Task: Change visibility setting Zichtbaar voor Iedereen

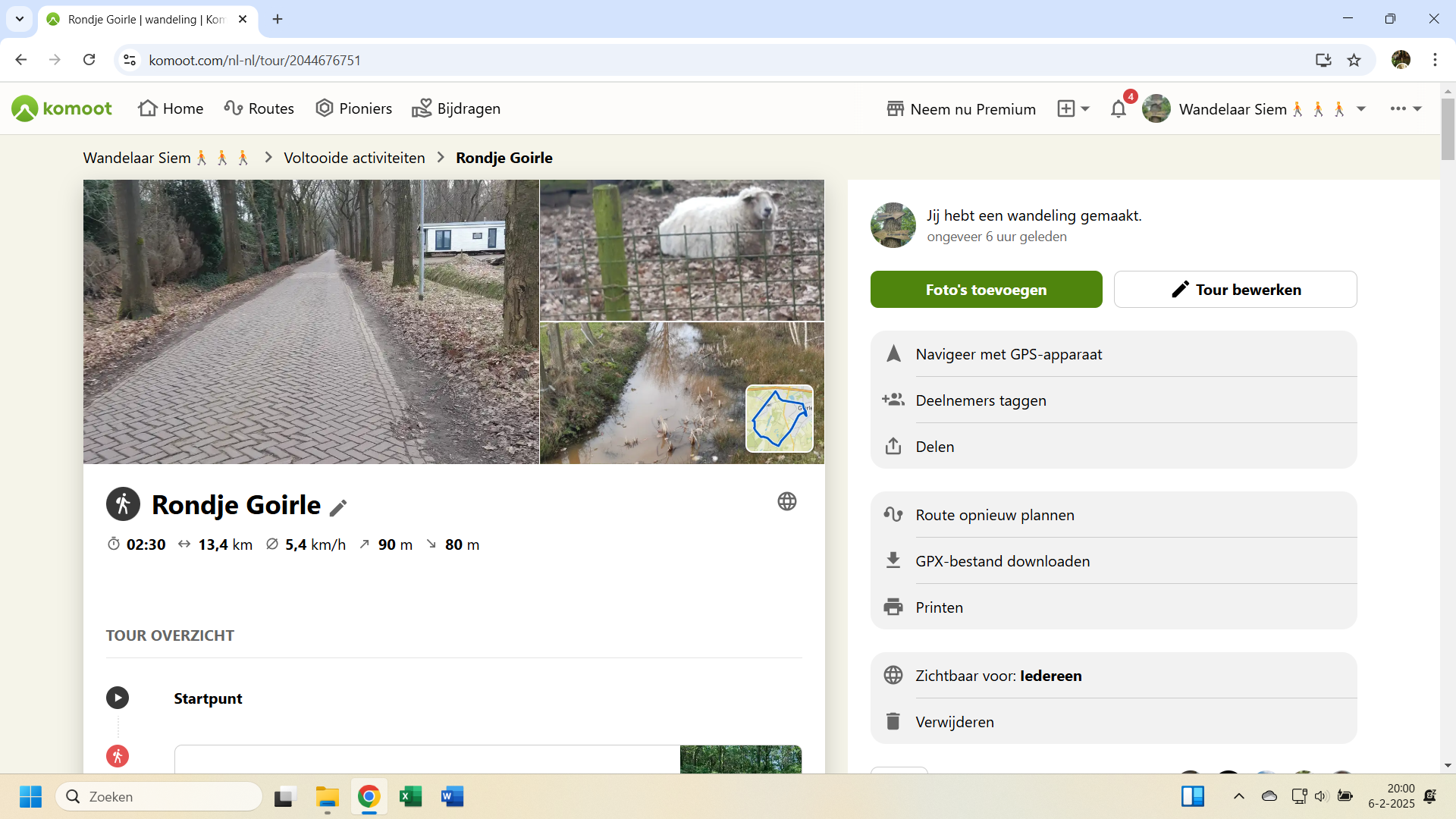Action: (998, 676)
